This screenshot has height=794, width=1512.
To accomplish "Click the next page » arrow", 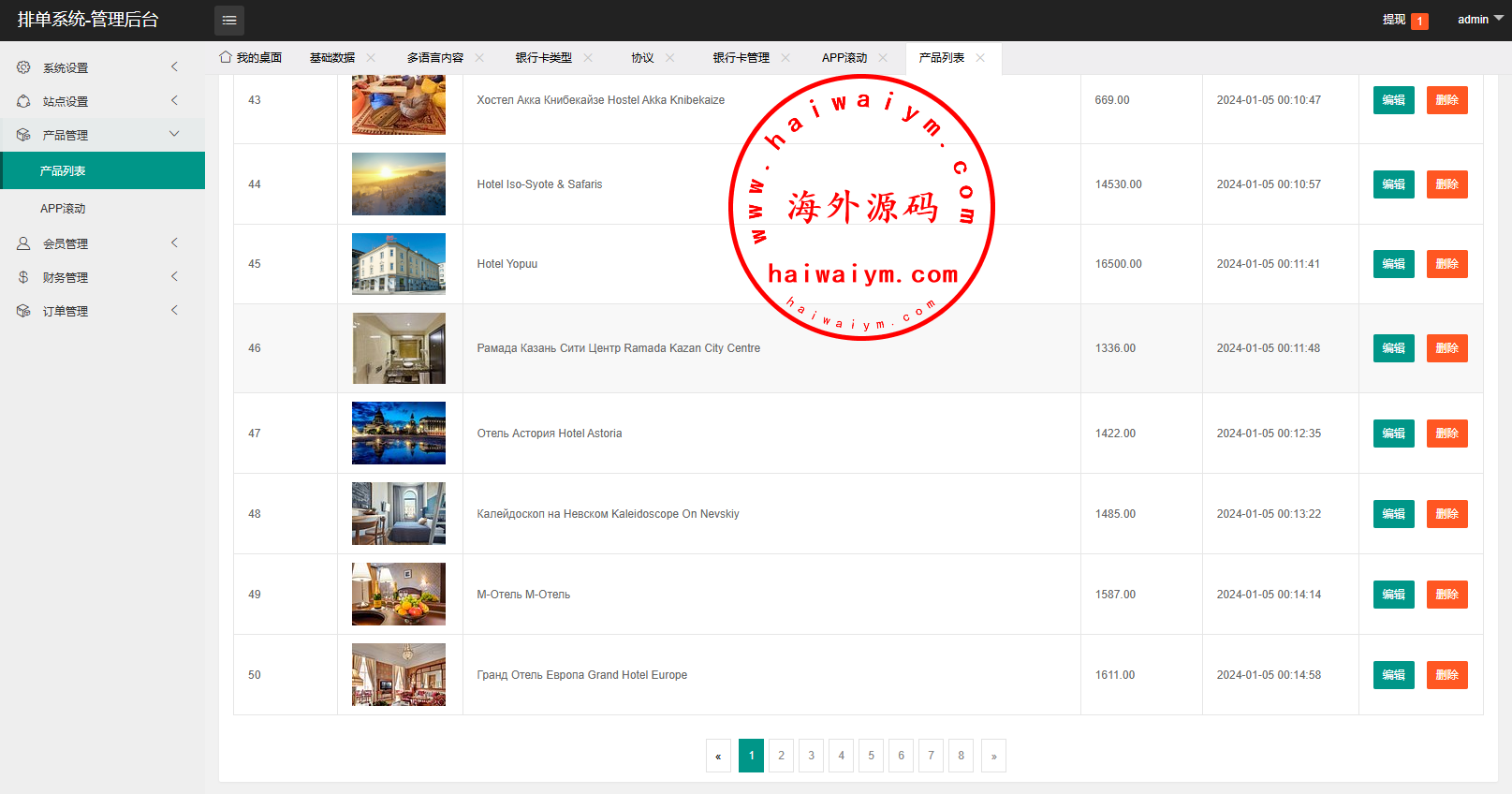I will (993, 756).
